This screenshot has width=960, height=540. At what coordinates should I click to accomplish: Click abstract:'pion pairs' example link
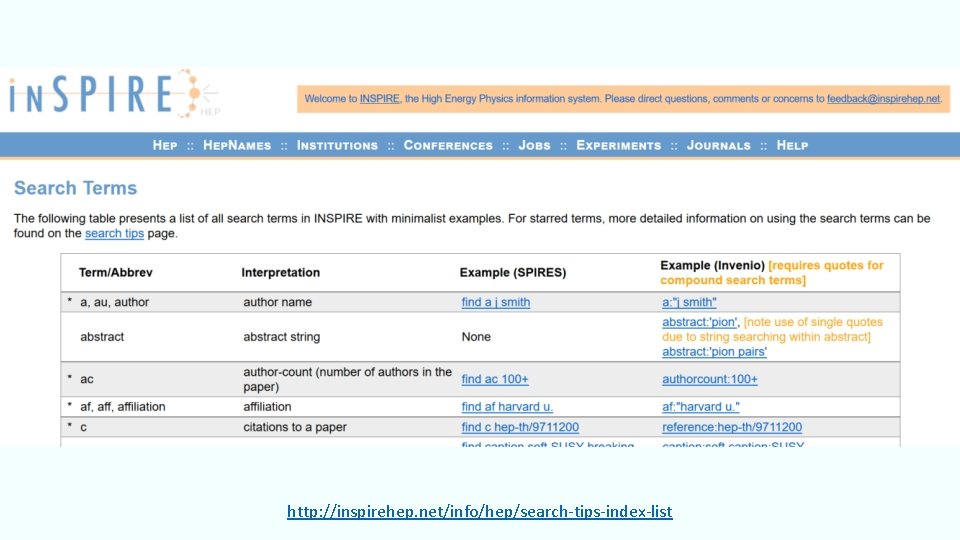(714, 352)
